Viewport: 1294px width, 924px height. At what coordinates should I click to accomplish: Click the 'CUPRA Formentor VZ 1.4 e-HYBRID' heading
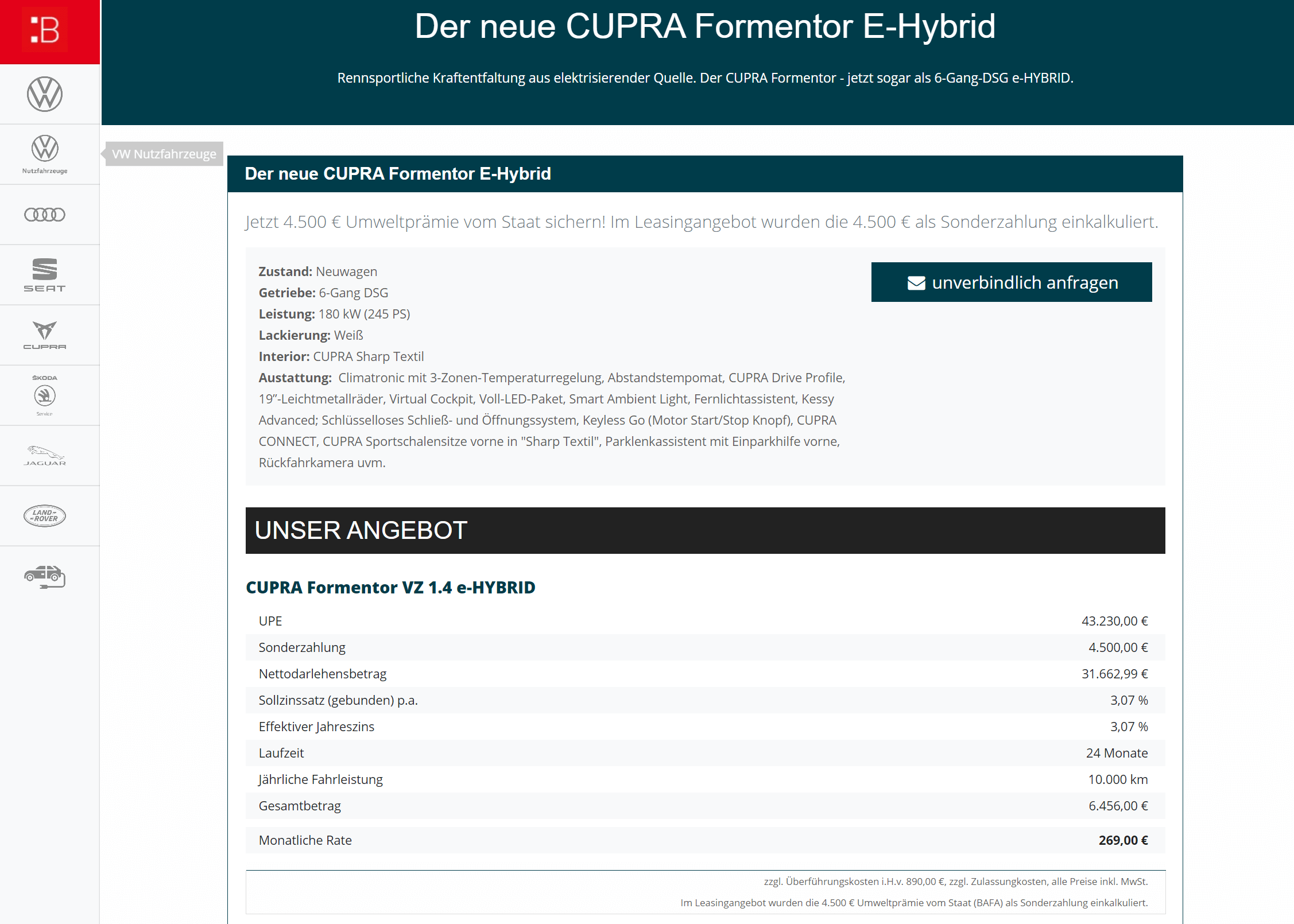390,588
